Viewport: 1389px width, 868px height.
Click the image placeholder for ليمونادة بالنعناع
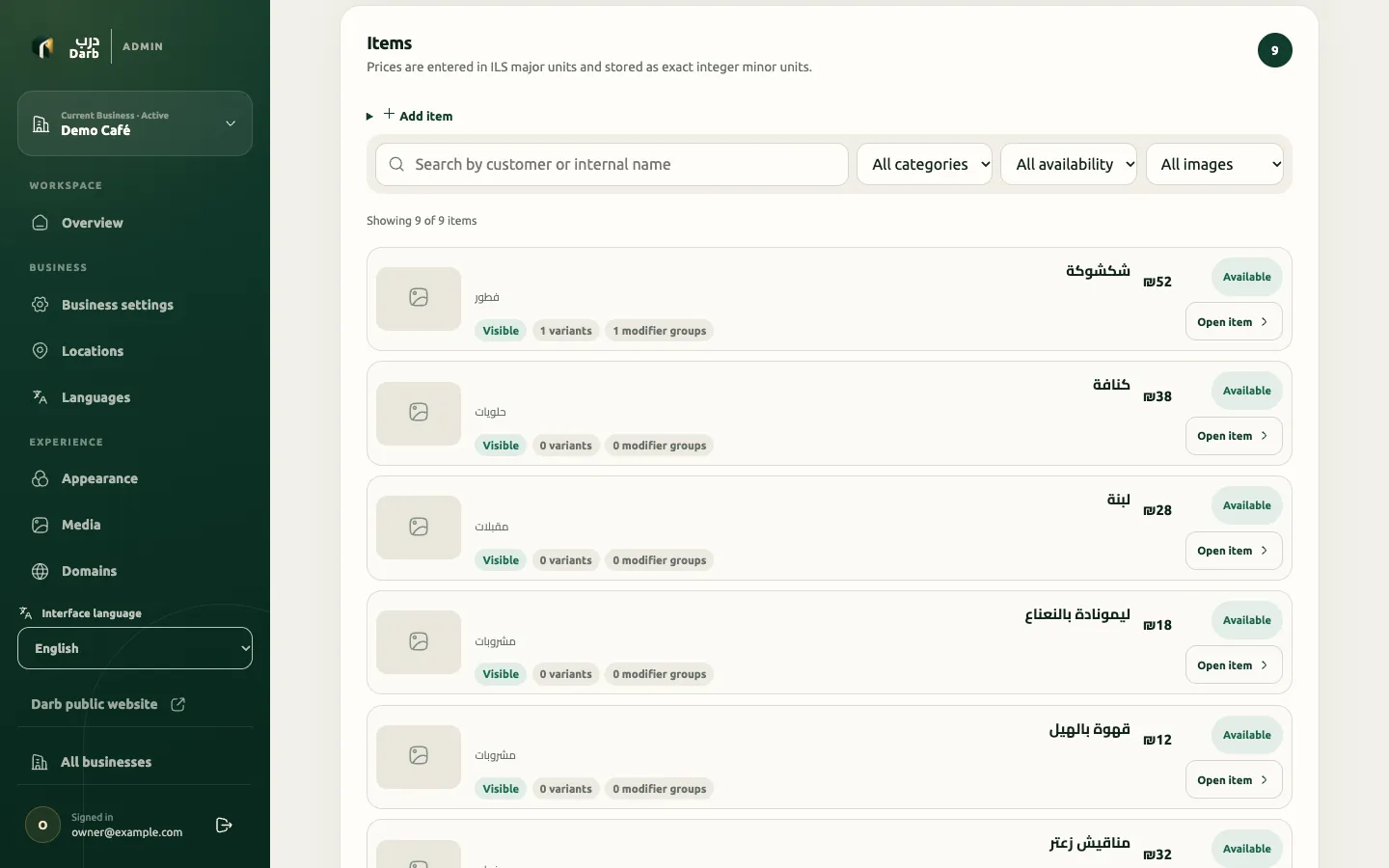pyautogui.click(x=419, y=641)
